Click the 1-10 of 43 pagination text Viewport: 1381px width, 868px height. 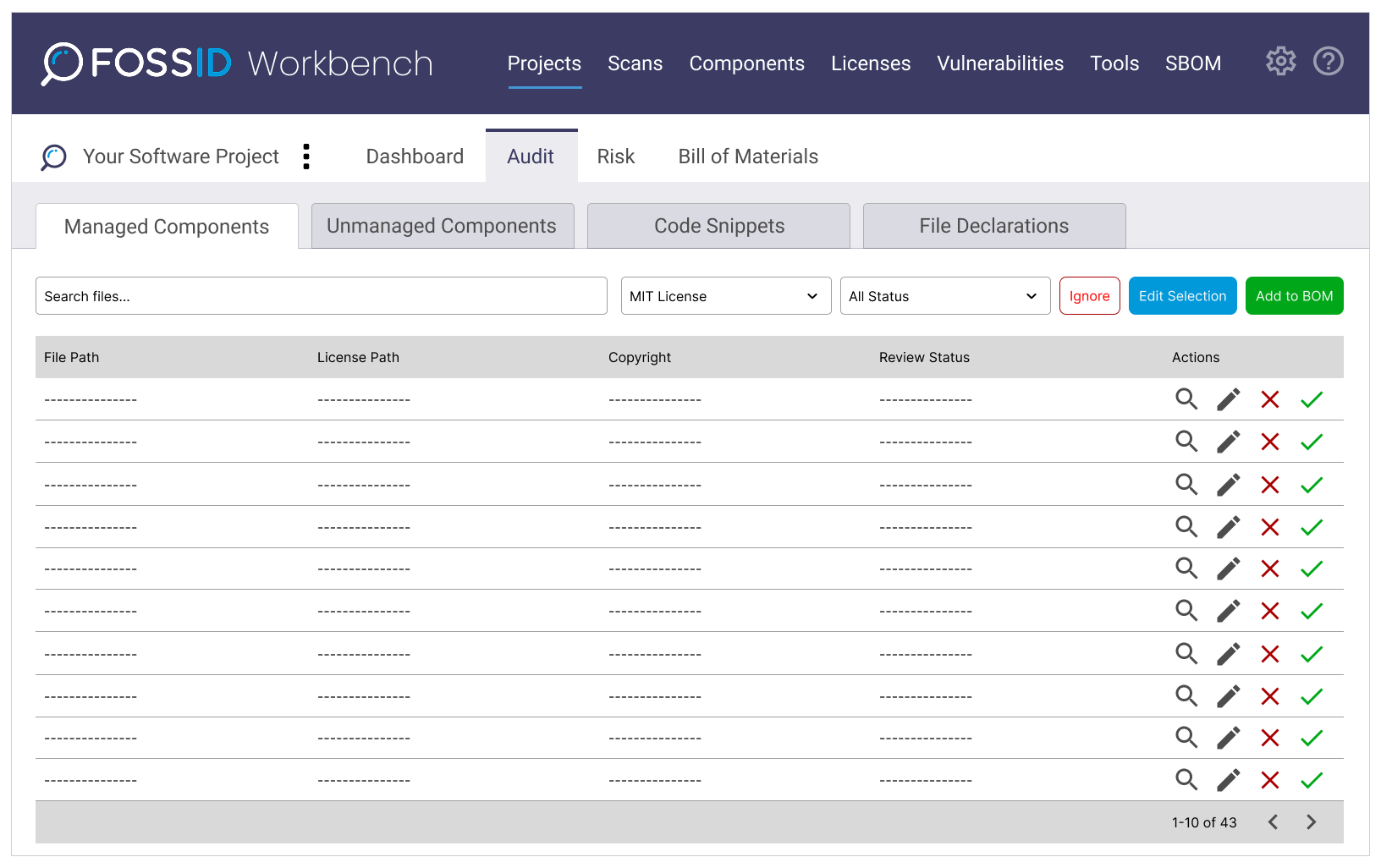click(x=1204, y=822)
